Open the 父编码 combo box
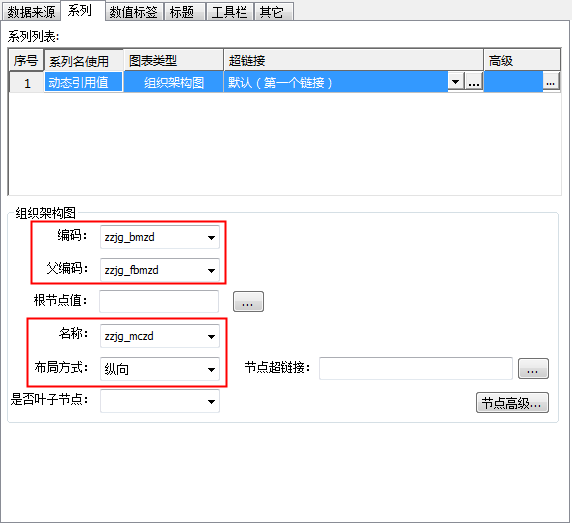The image size is (572, 524). pos(160,270)
